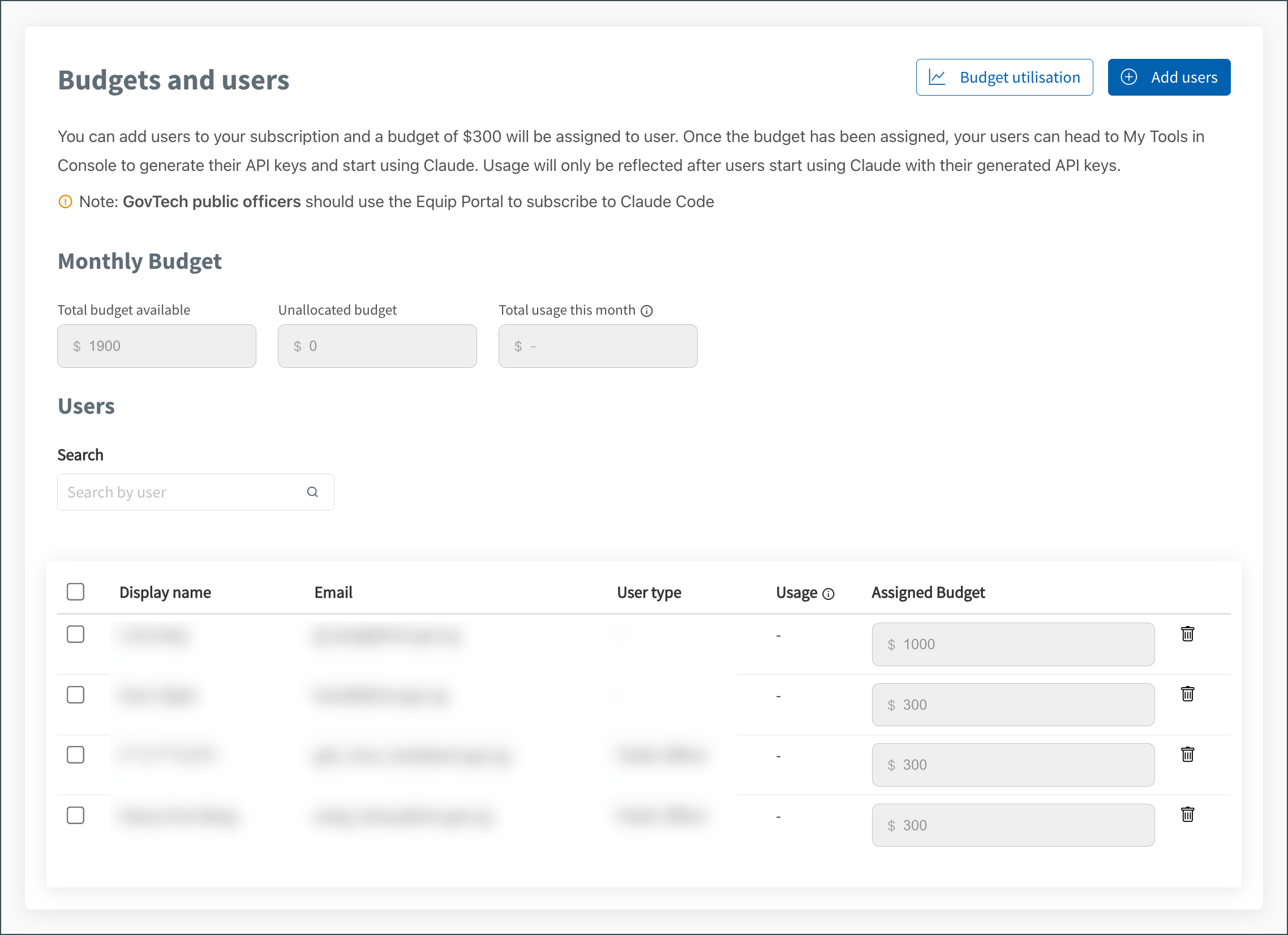1288x935 pixels.
Task: Tick the select-all checkbox in table header
Action: 75,592
